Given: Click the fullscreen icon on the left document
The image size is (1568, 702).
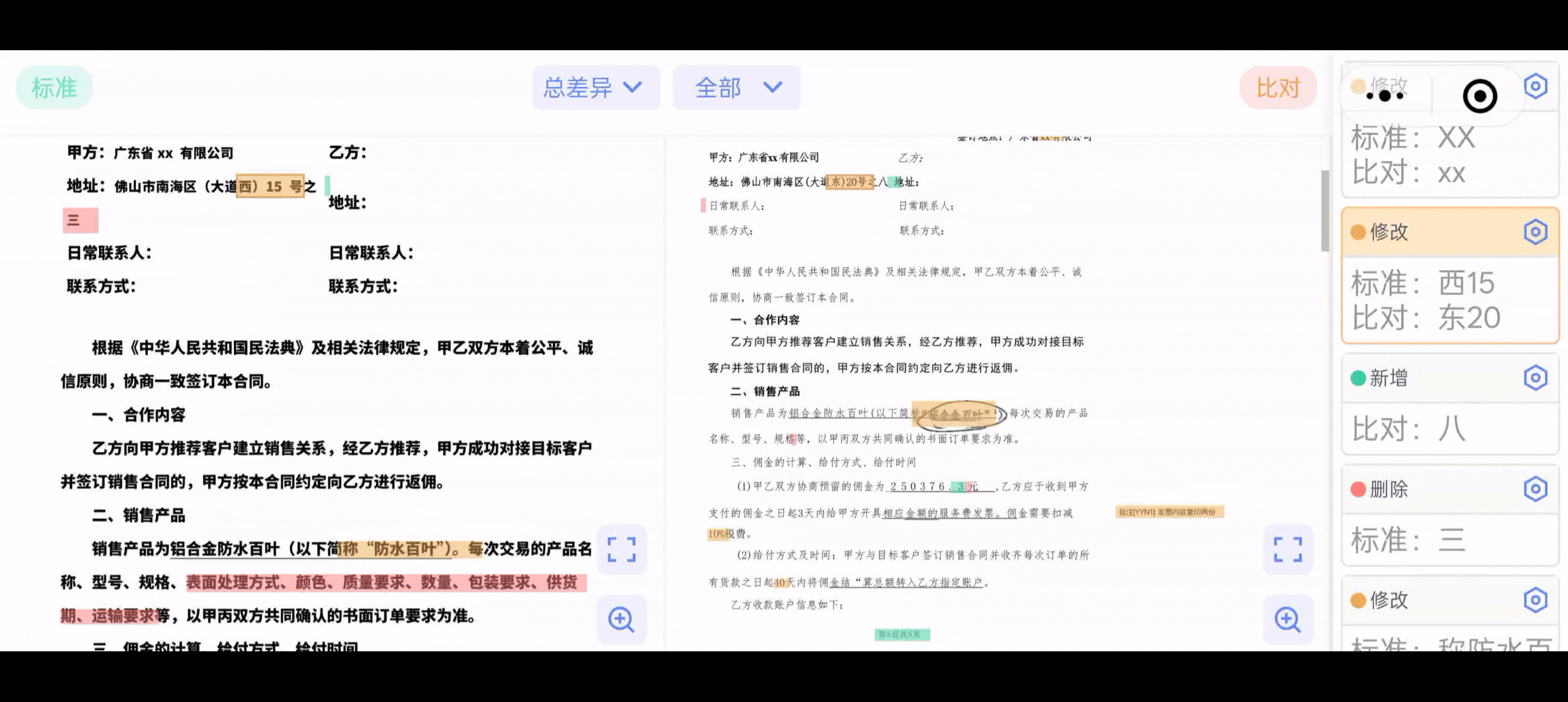Looking at the screenshot, I should pyautogui.click(x=621, y=550).
